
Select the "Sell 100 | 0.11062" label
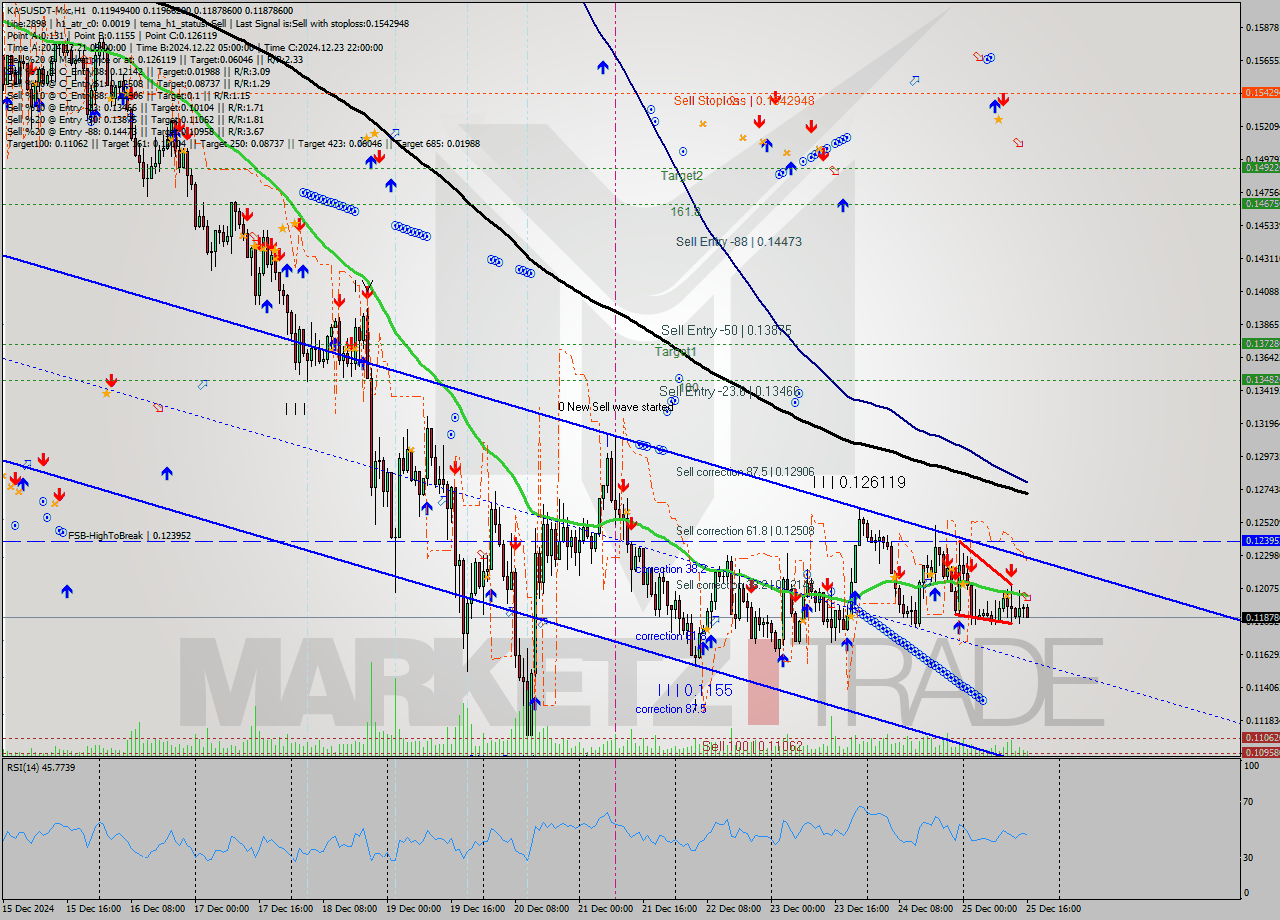[x=751, y=746]
